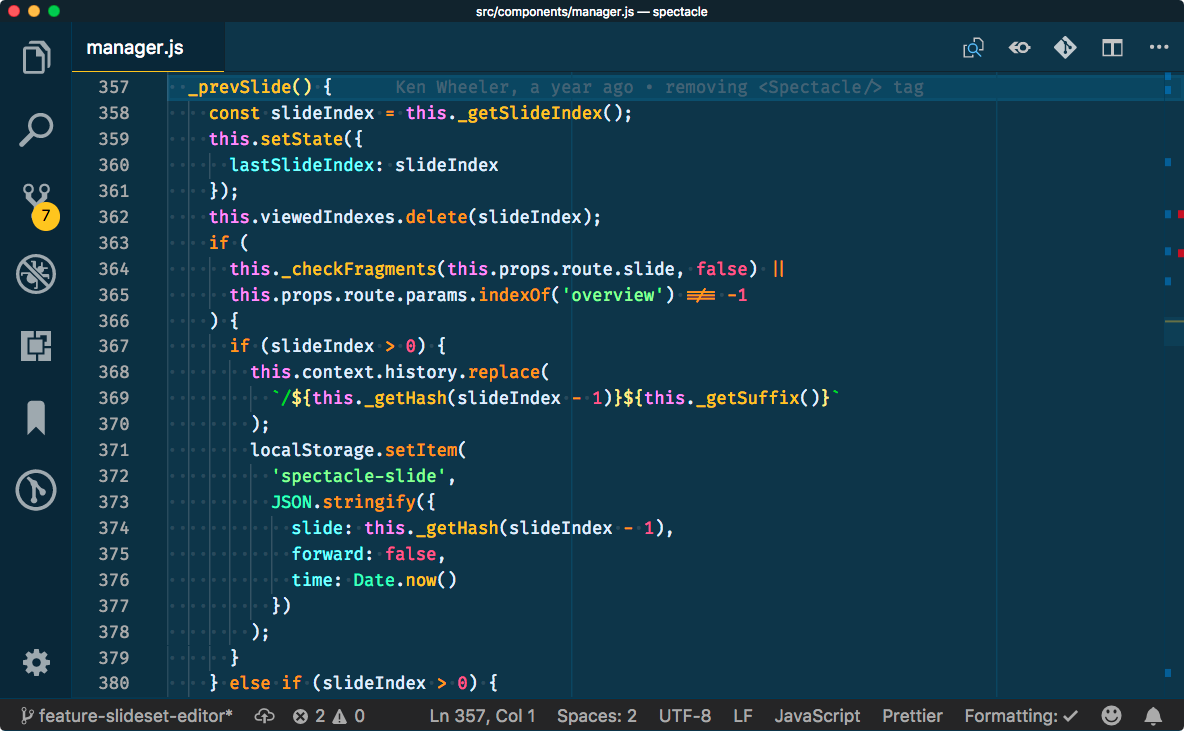Image resolution: width=1184 pixels, height=731 pixels.
Task: Open the Explorer file view
Action: [36, 57]
